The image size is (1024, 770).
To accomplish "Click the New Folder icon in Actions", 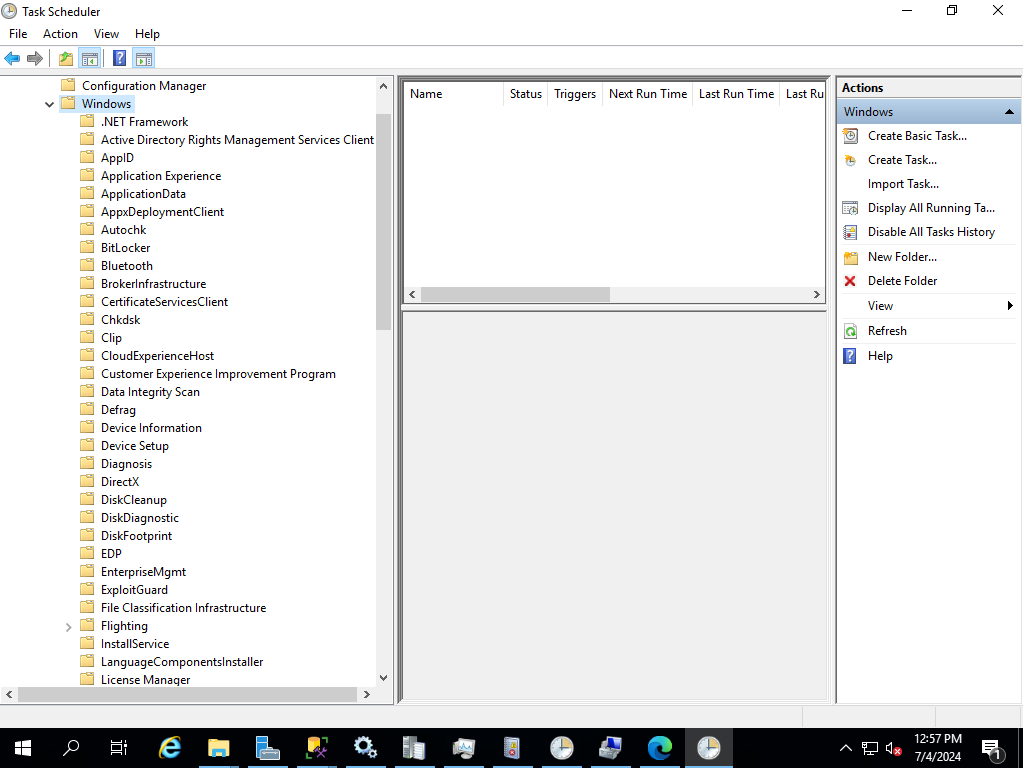I will [850, 257].
